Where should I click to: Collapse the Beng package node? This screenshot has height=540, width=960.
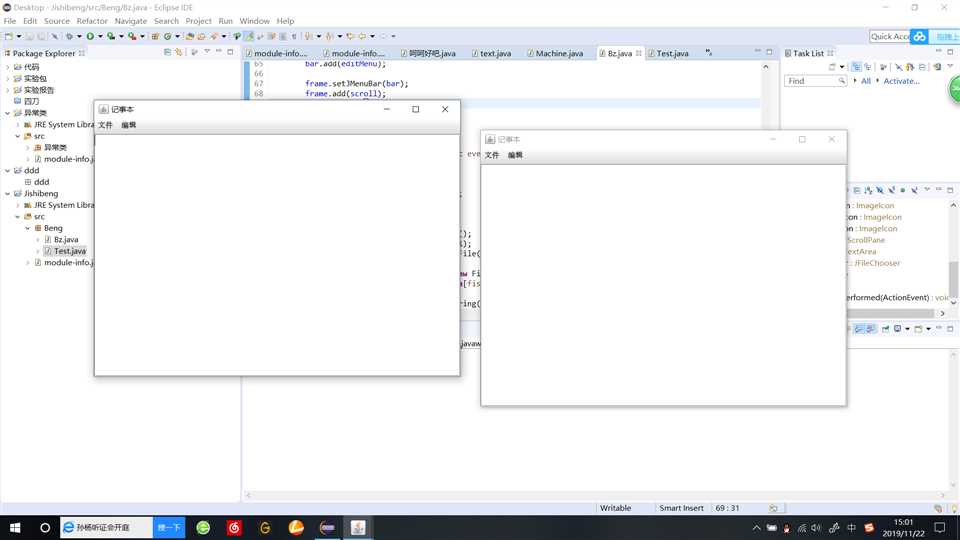[x=28, y=228]
